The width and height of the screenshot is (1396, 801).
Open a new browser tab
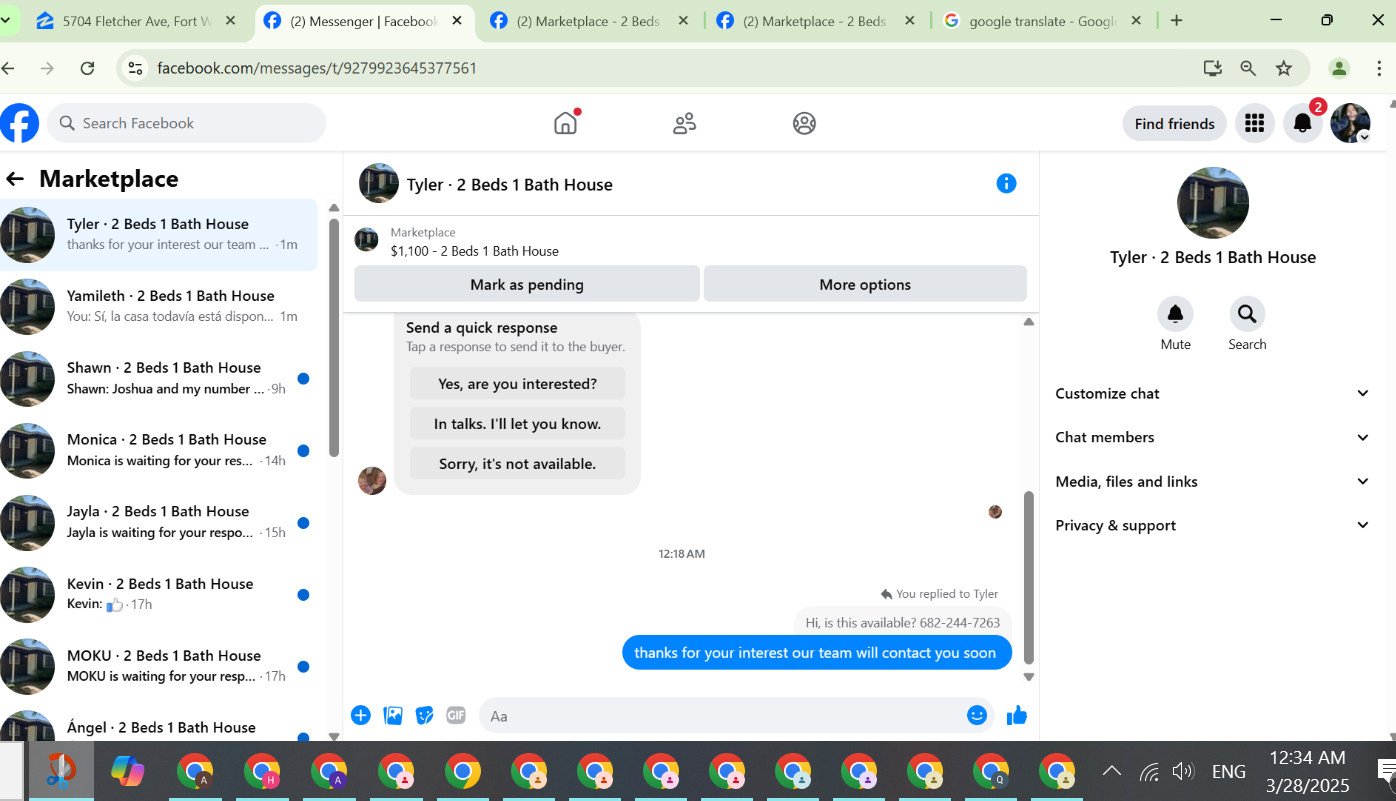tap(1176, 21)
